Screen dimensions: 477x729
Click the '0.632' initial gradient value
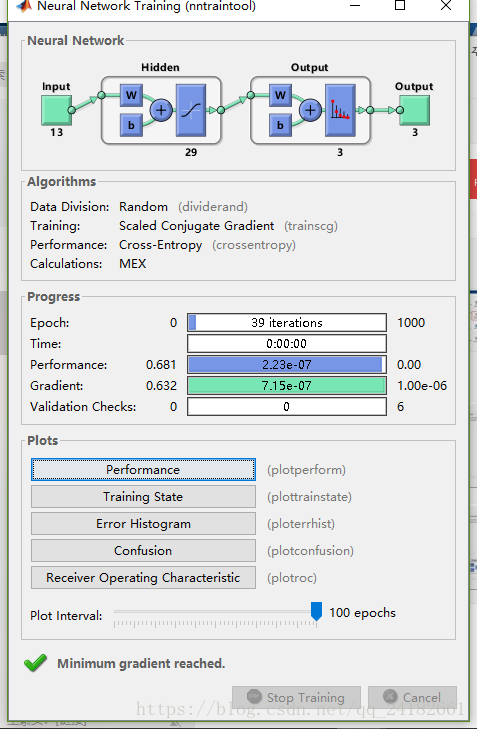click(x=161, y=385)
